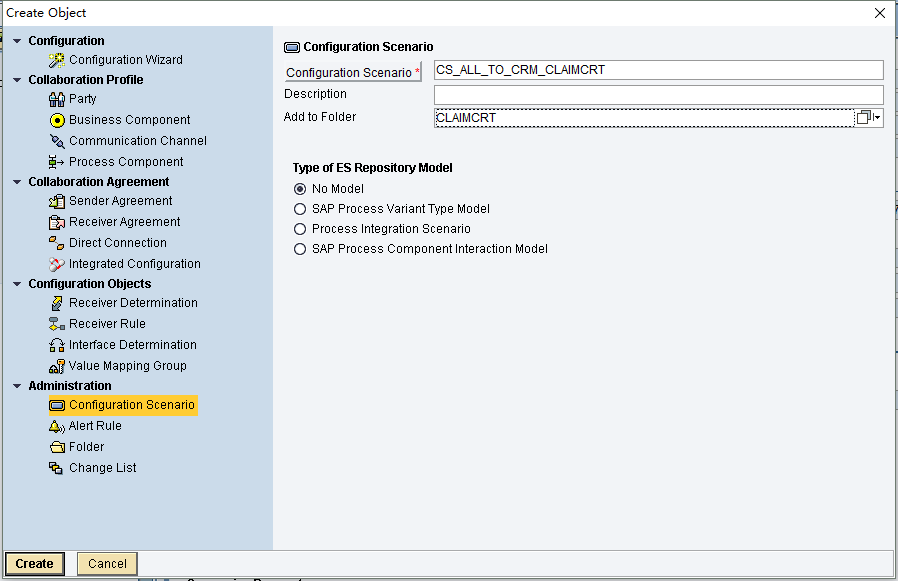Image resolution: width=898 pixels, height=581 pixels.
Task: Collapse the Collaboration Profile section
Action: click(x=17, y=80)
